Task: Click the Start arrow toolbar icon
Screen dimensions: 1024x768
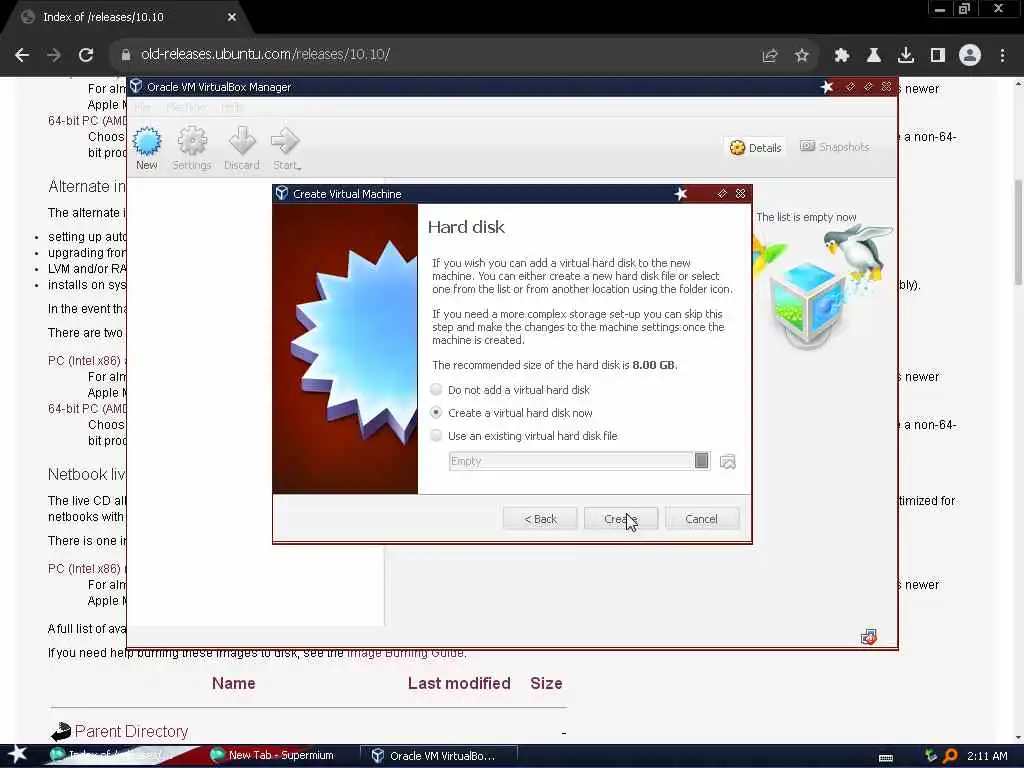Action: click(286, 148)
